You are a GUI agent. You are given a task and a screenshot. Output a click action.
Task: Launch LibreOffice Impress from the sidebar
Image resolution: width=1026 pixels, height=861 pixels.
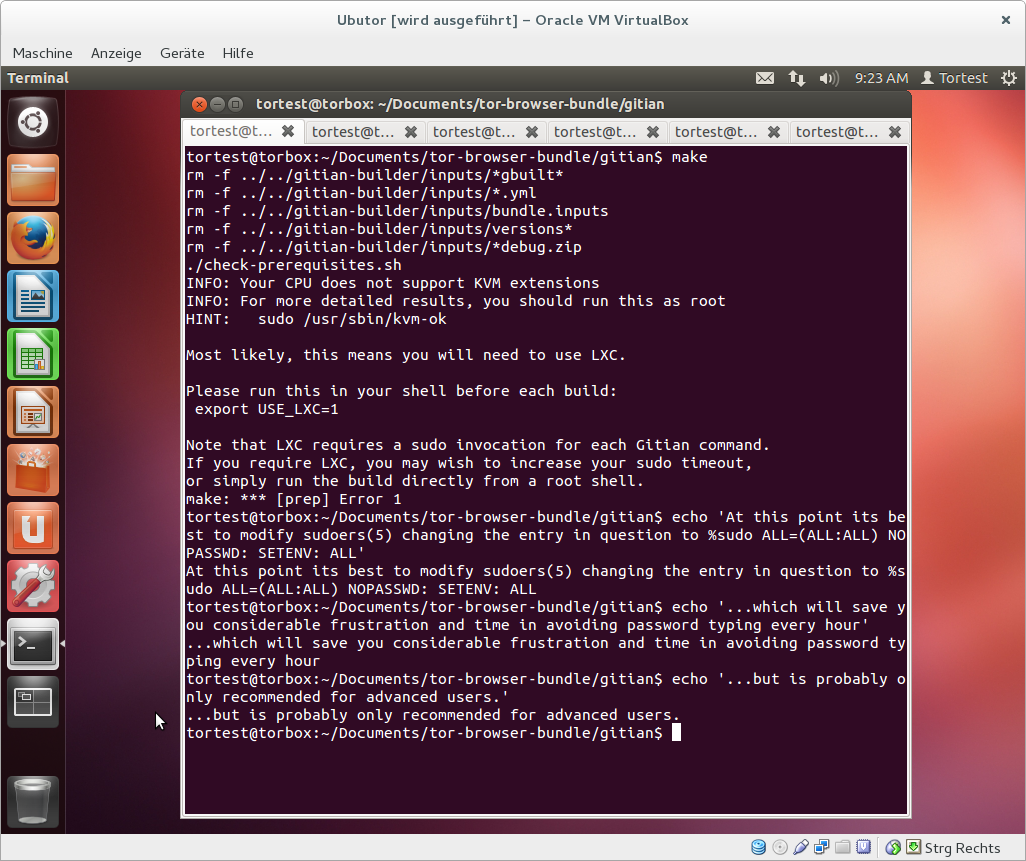pos(33,412)
